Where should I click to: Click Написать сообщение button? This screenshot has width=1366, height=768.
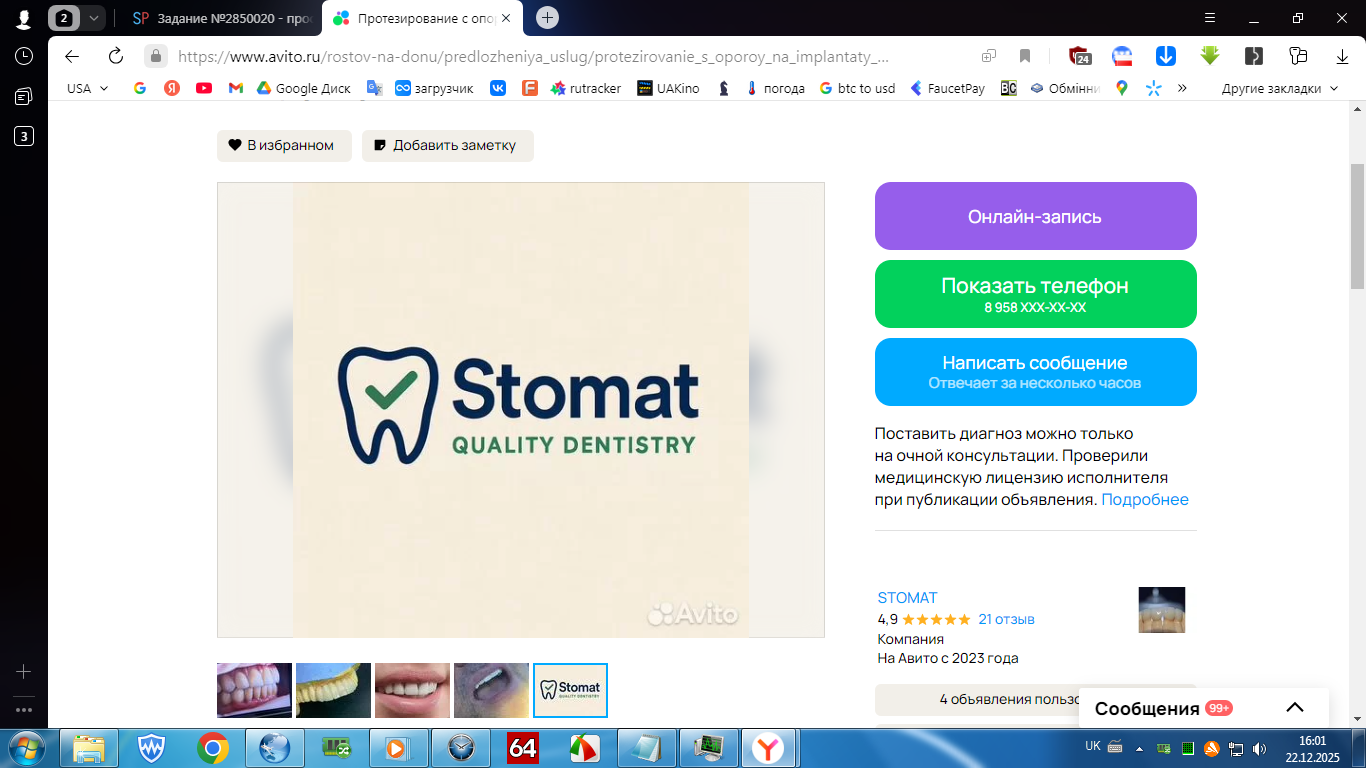[x=1035, y=372]
